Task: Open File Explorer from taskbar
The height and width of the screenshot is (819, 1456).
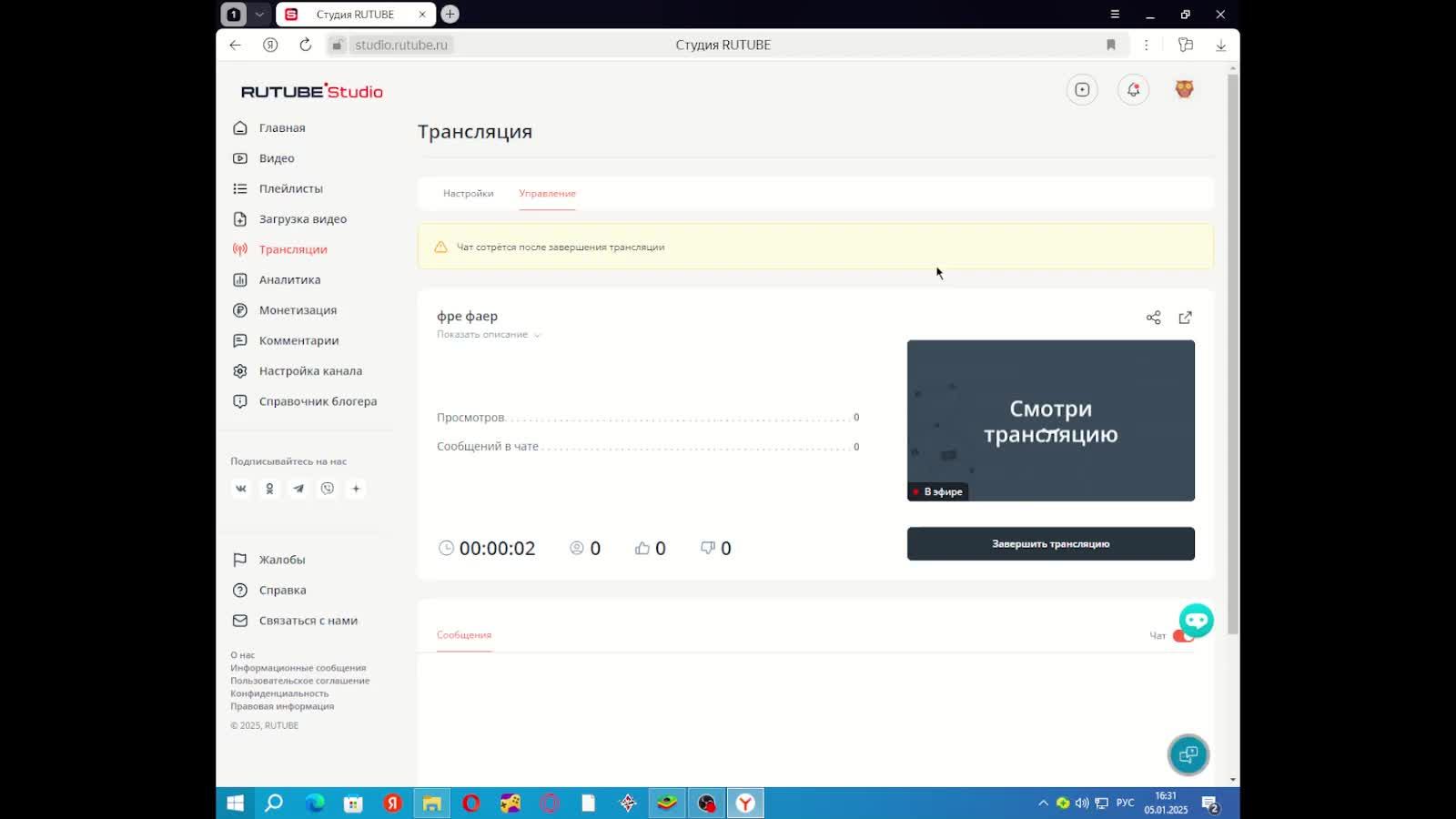Action: point(432,804)
